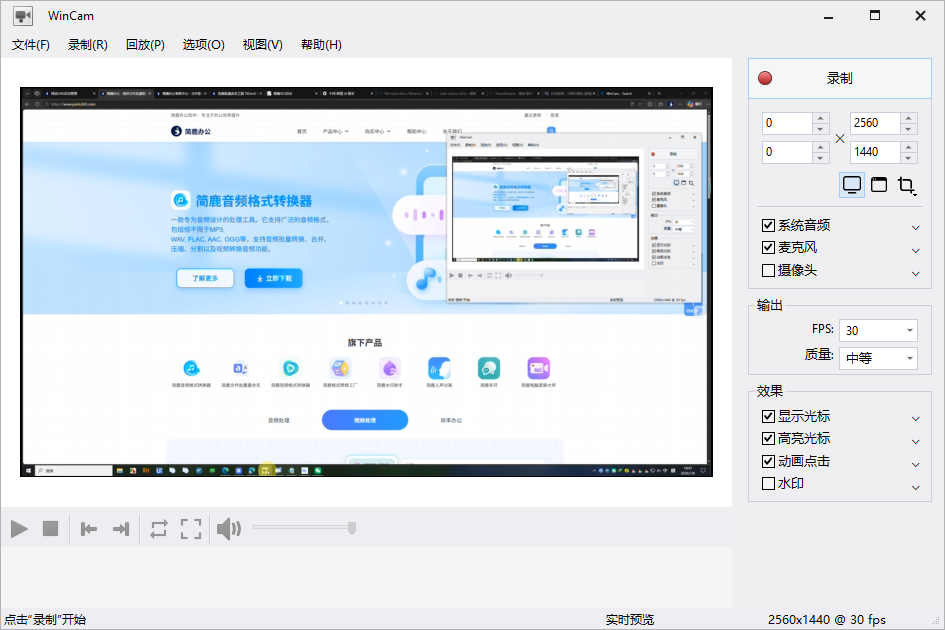Toggle 显示光标 checkbox

click(x=768, y=416)
